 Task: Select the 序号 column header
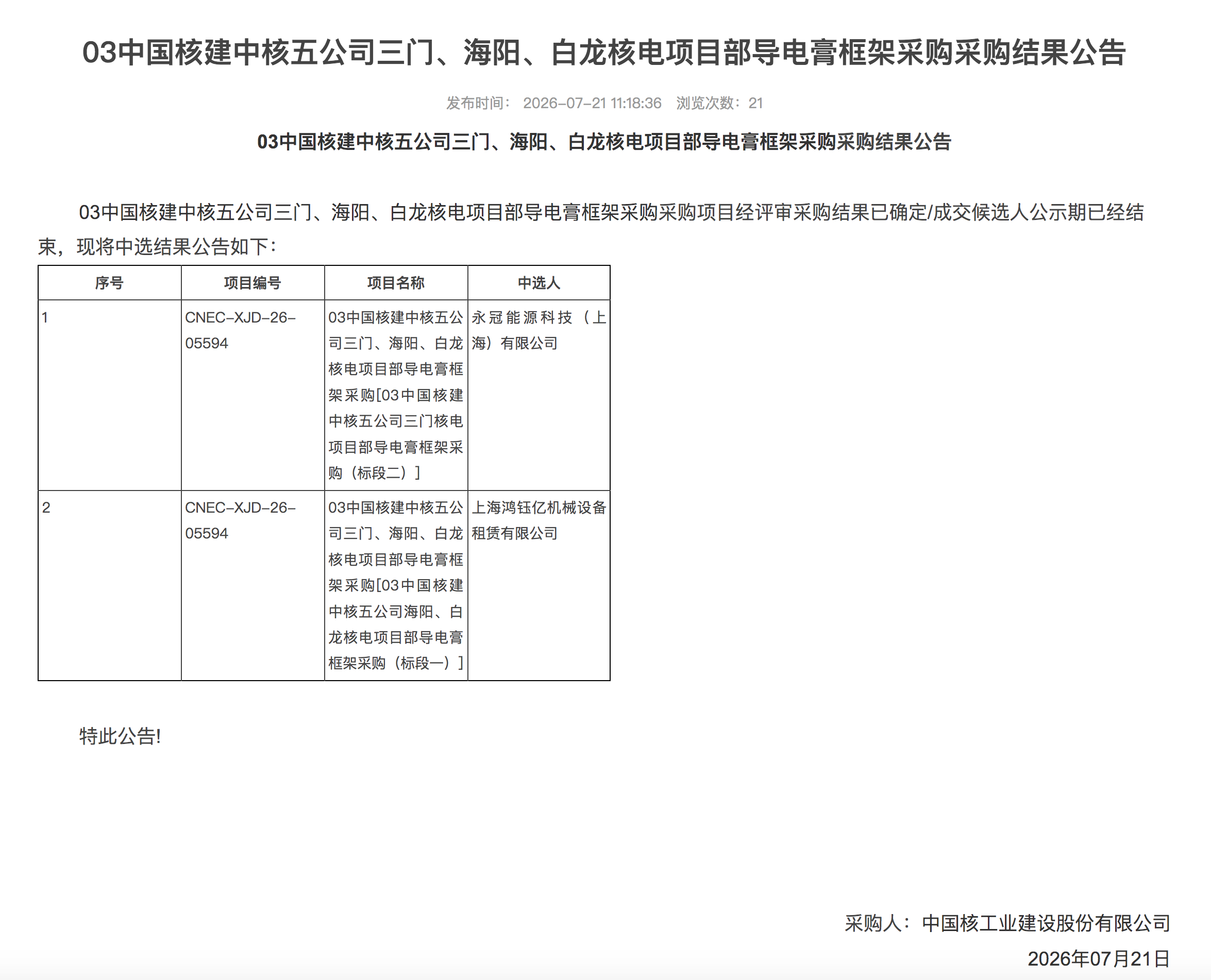[109, 283]
